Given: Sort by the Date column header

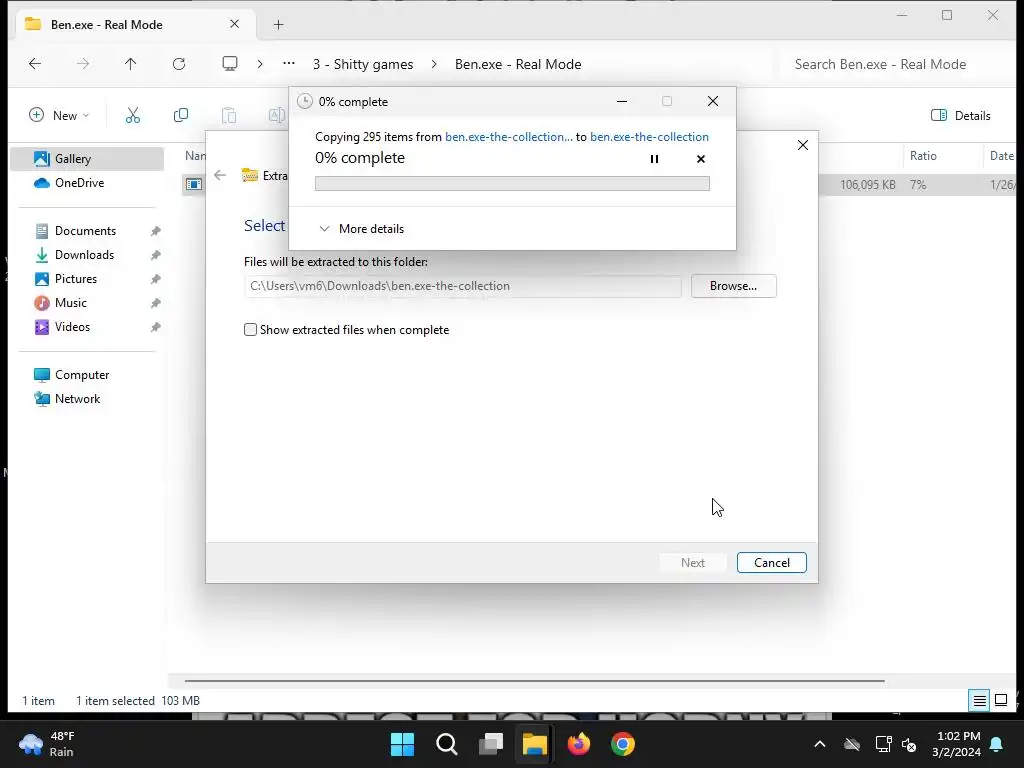Looking at the screenshot, I should tap(1000, 155).
